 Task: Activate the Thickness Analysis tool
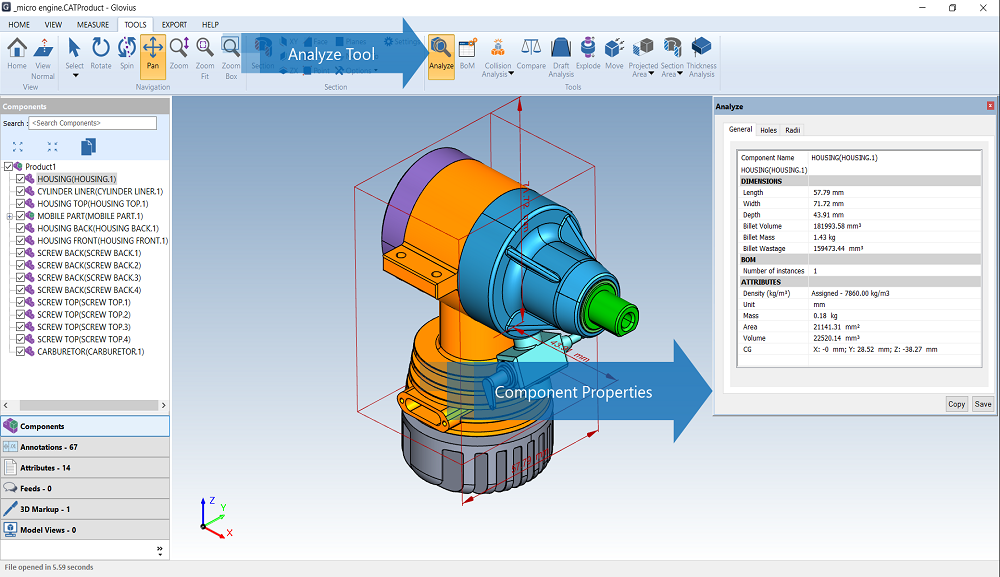[x=701, y=51]
